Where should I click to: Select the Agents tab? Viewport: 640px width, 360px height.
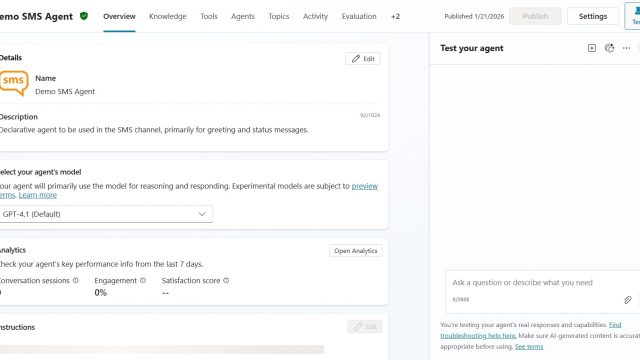click(243, 16)
